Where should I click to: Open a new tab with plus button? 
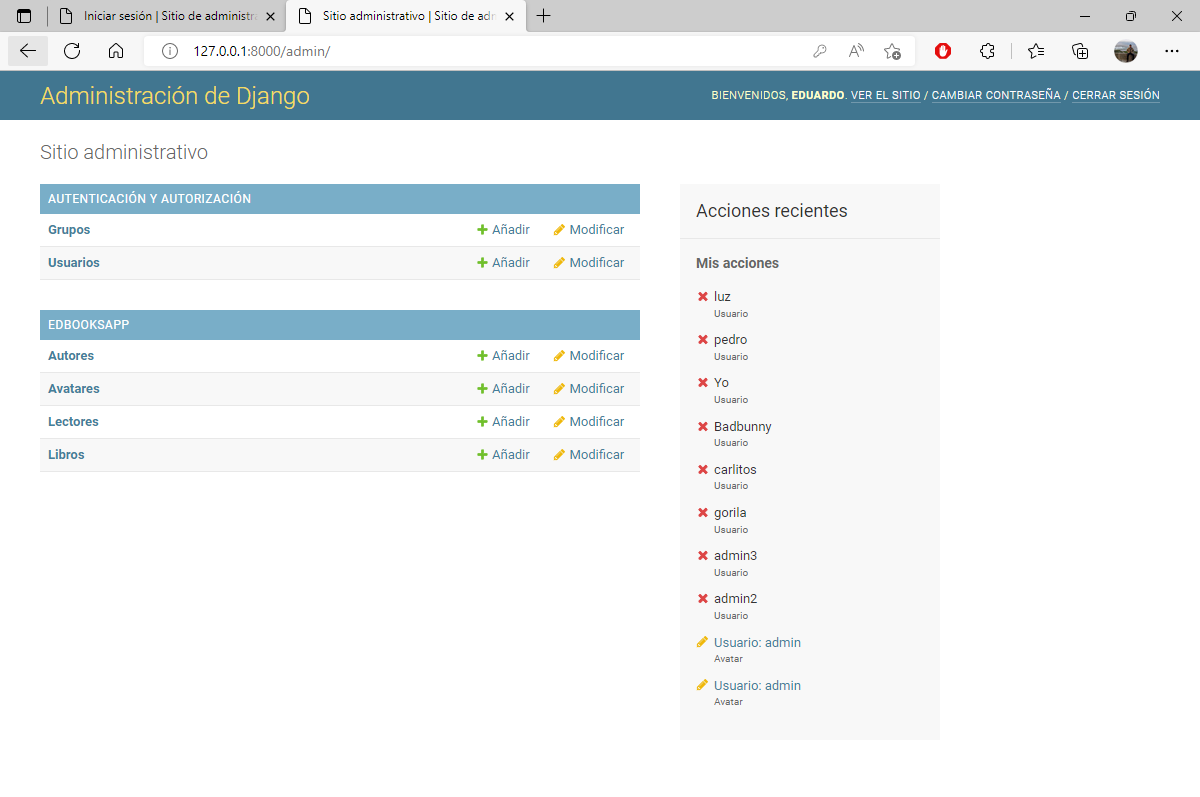[544, 16]
